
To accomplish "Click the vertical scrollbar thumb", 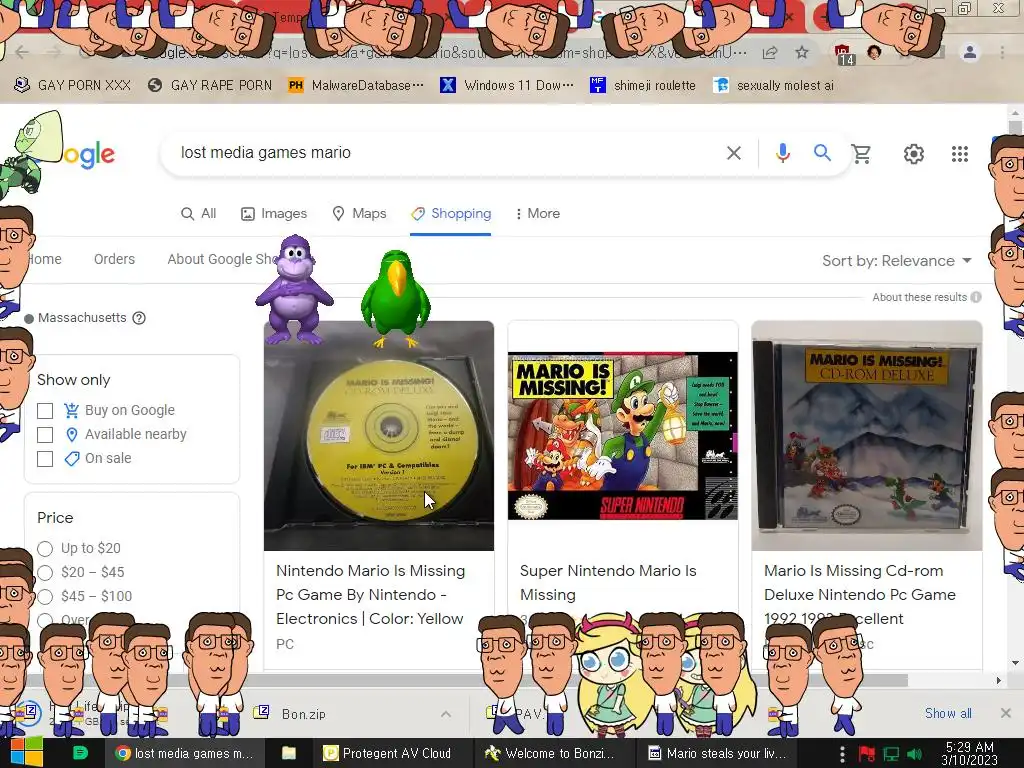I will pyautogui.click(x=1015, y=127).
